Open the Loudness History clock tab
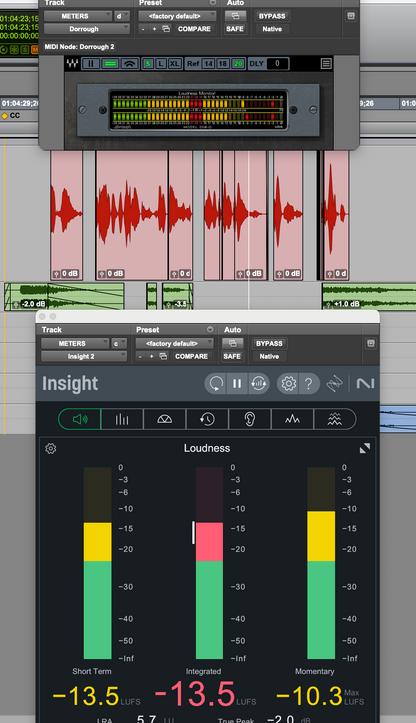 (207, 419)
